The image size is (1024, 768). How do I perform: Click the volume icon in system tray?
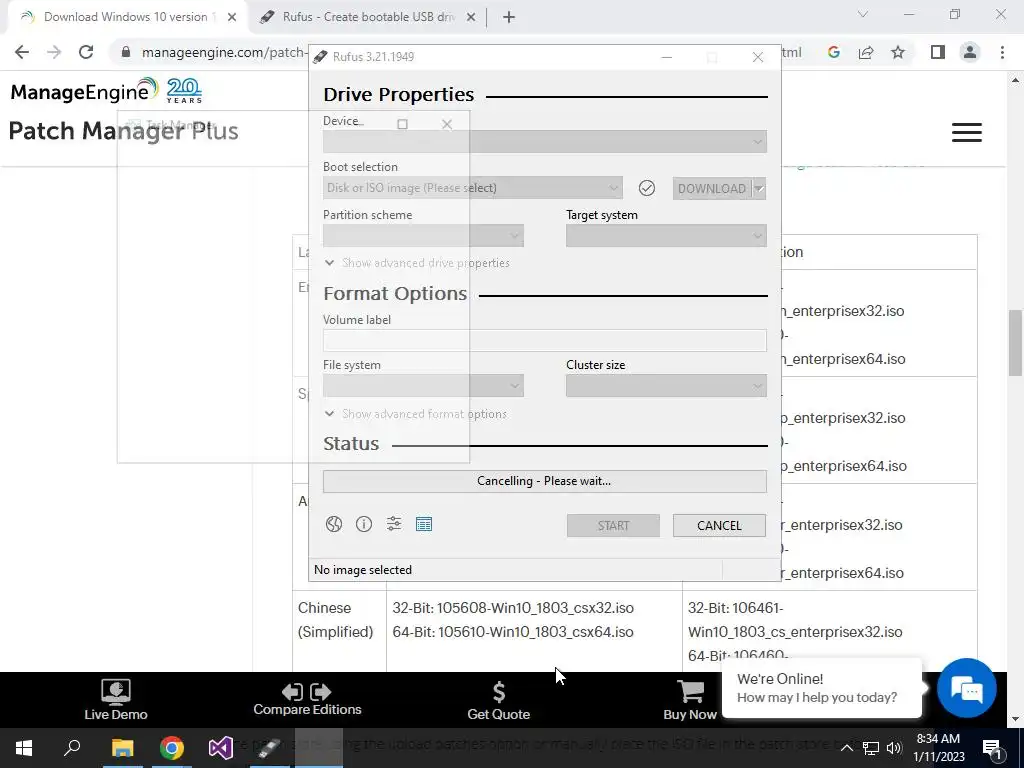[894, 748]
